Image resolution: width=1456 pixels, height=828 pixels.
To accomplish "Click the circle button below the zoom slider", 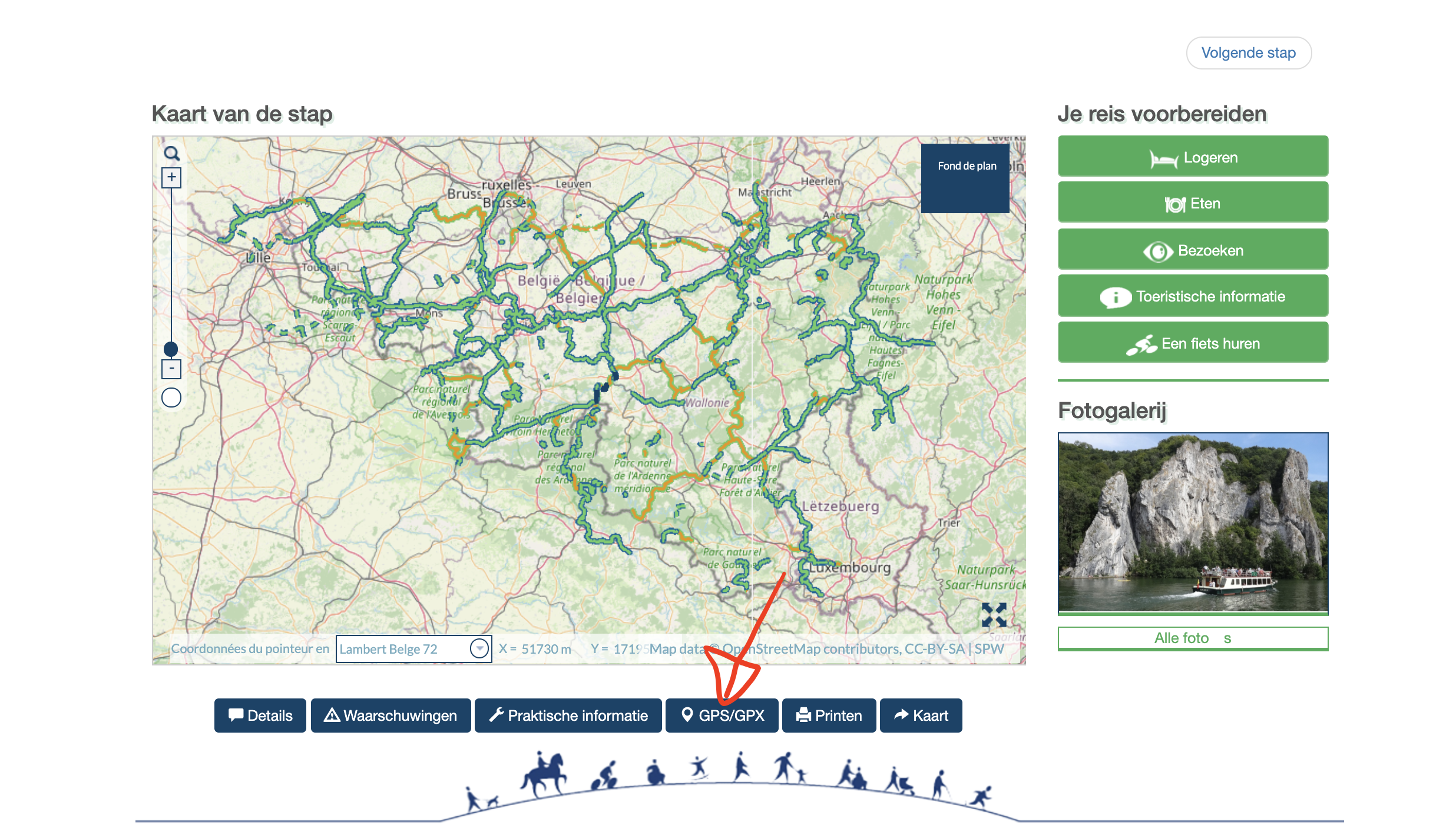I will click(x=171, y=398).
